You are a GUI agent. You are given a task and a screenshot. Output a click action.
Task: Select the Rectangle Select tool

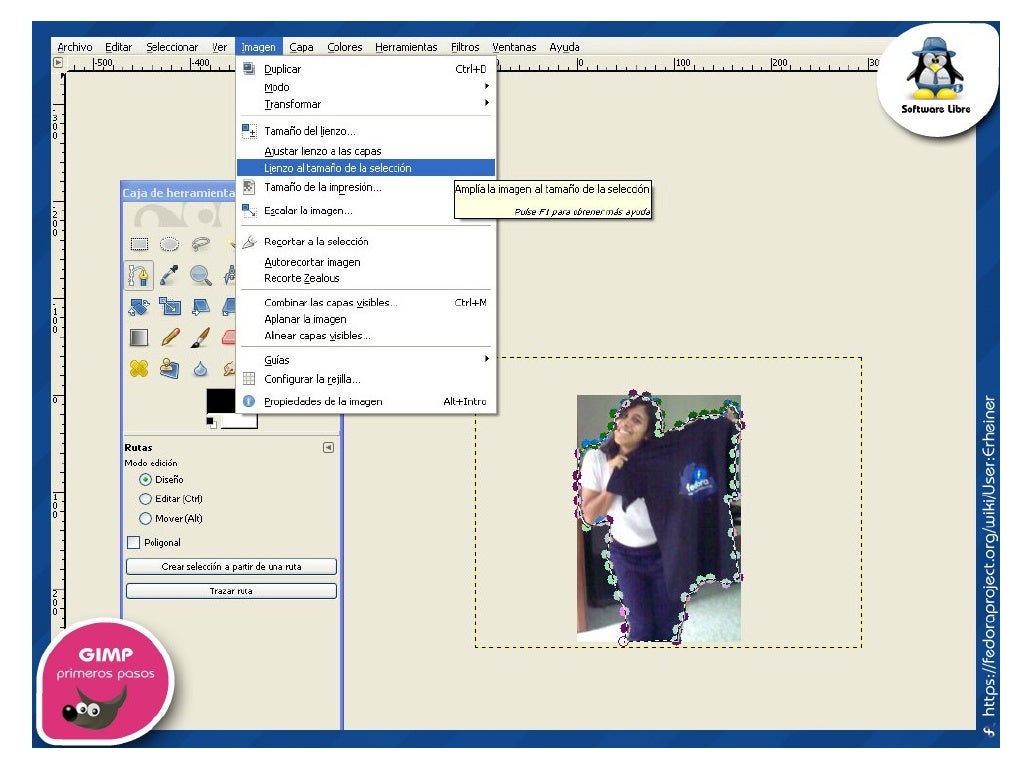[139, 243]
